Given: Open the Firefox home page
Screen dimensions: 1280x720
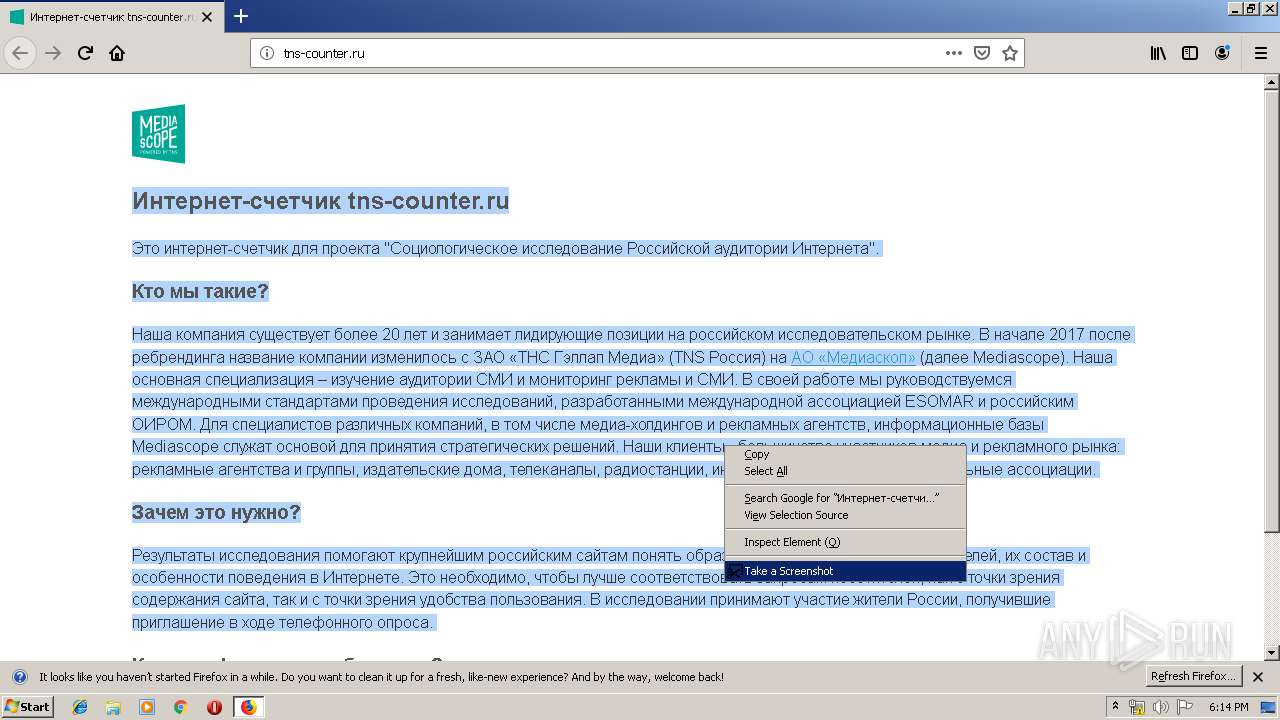Looking at the screenshot, I should click(117, 53).
